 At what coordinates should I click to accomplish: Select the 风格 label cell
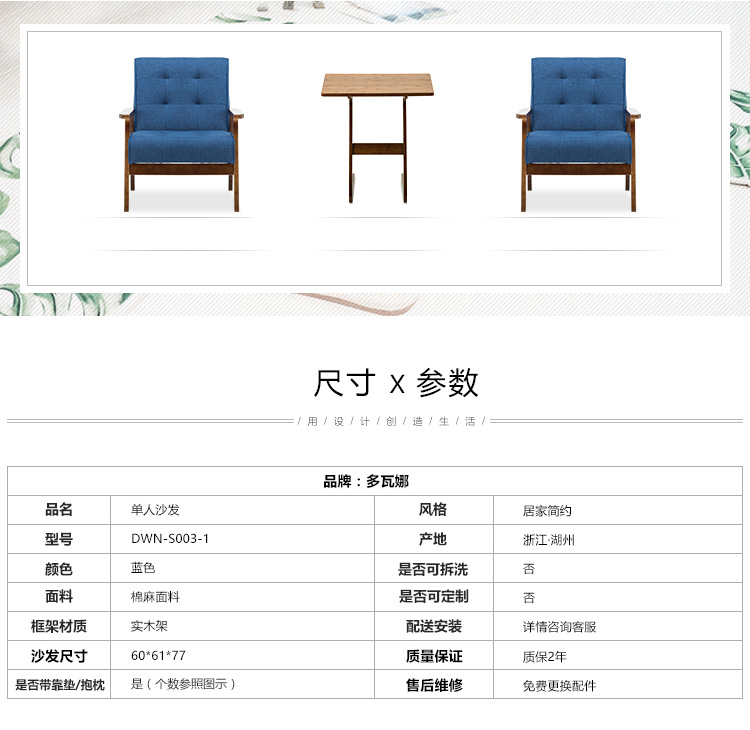coord(433,510)
